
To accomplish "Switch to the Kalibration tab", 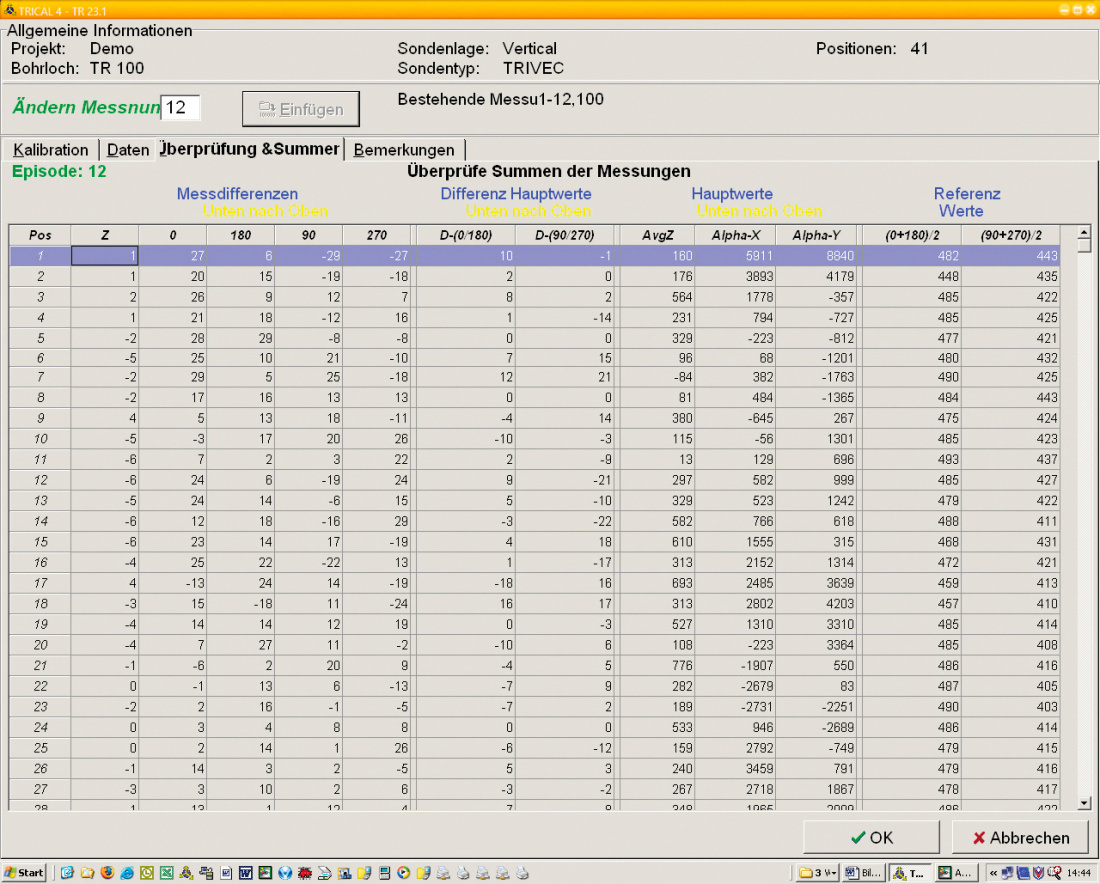I will (x=51, y=150).
